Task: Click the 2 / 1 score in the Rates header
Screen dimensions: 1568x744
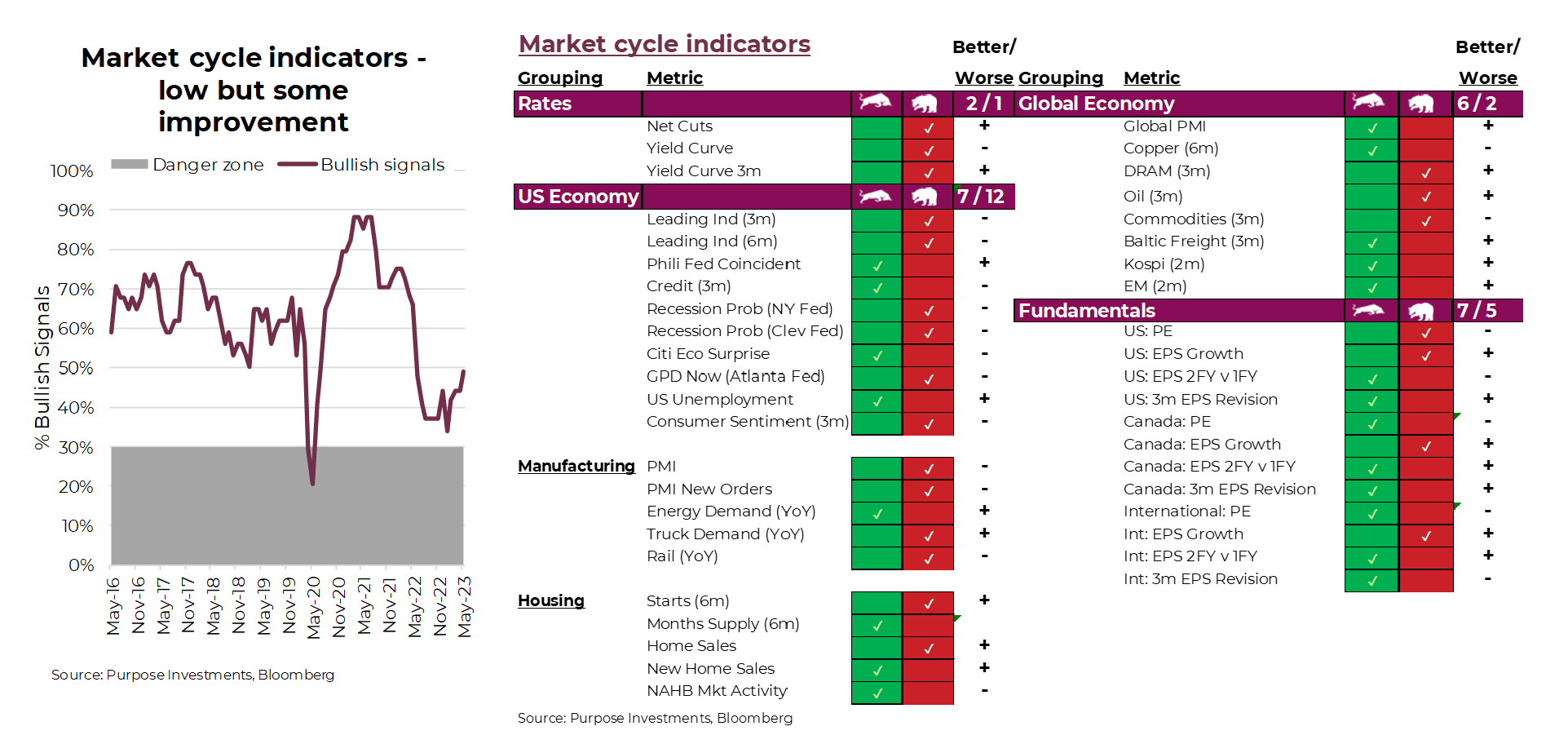Action: pos(984,104)
